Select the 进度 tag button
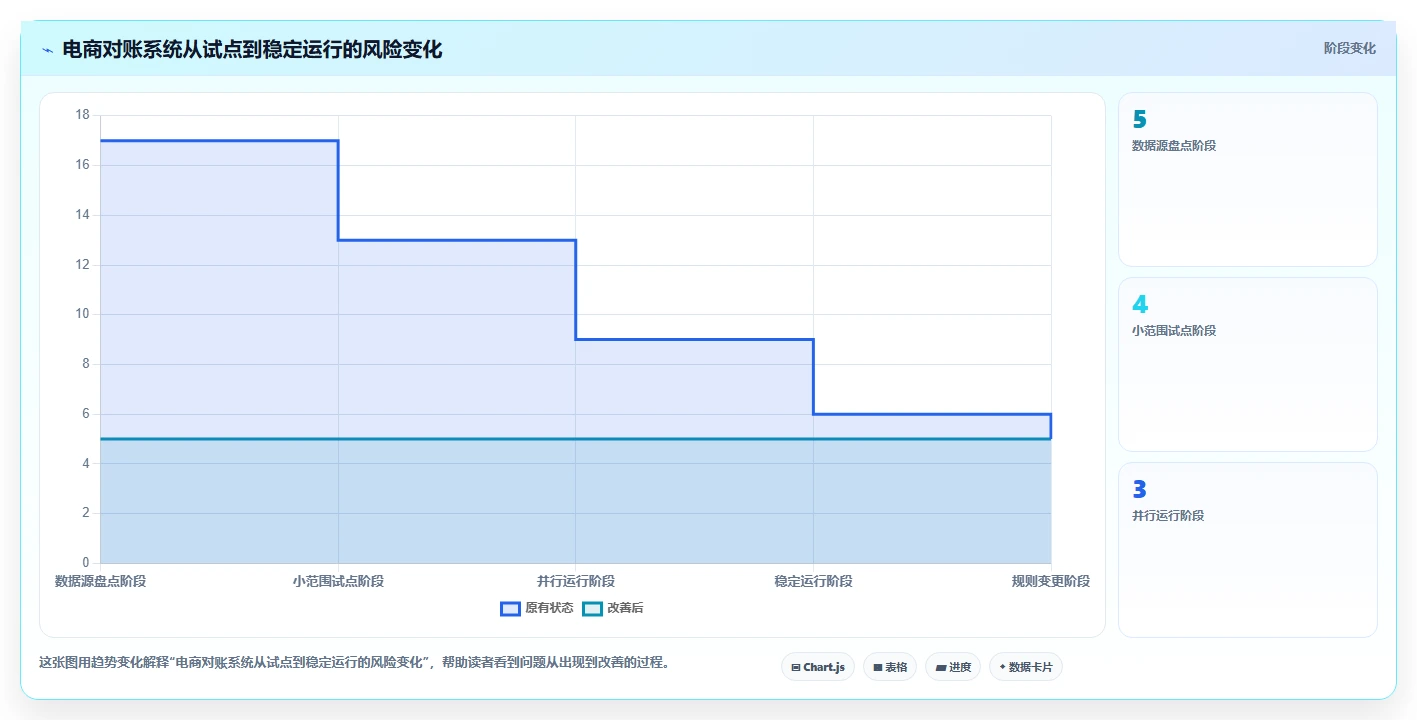Viewport: 1417px width, 720px height. (x=953, y=667)
